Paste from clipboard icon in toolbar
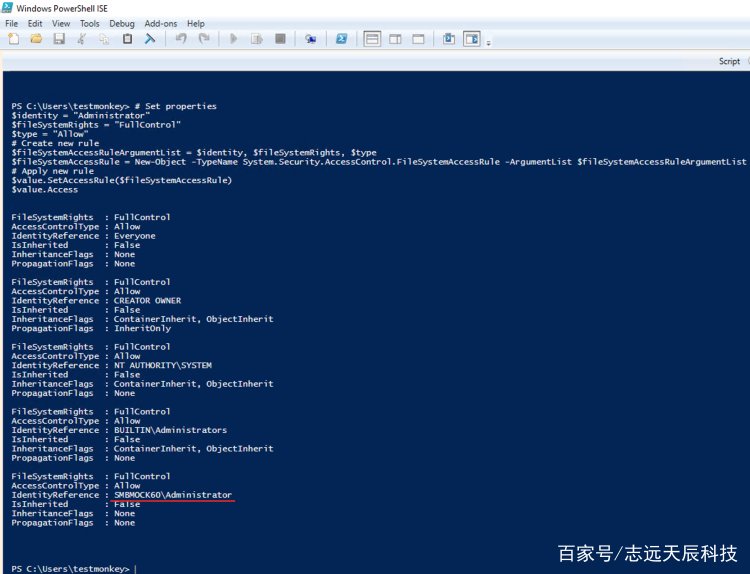The height and width of the screenshot is (574, 750). tap(127, 39)
